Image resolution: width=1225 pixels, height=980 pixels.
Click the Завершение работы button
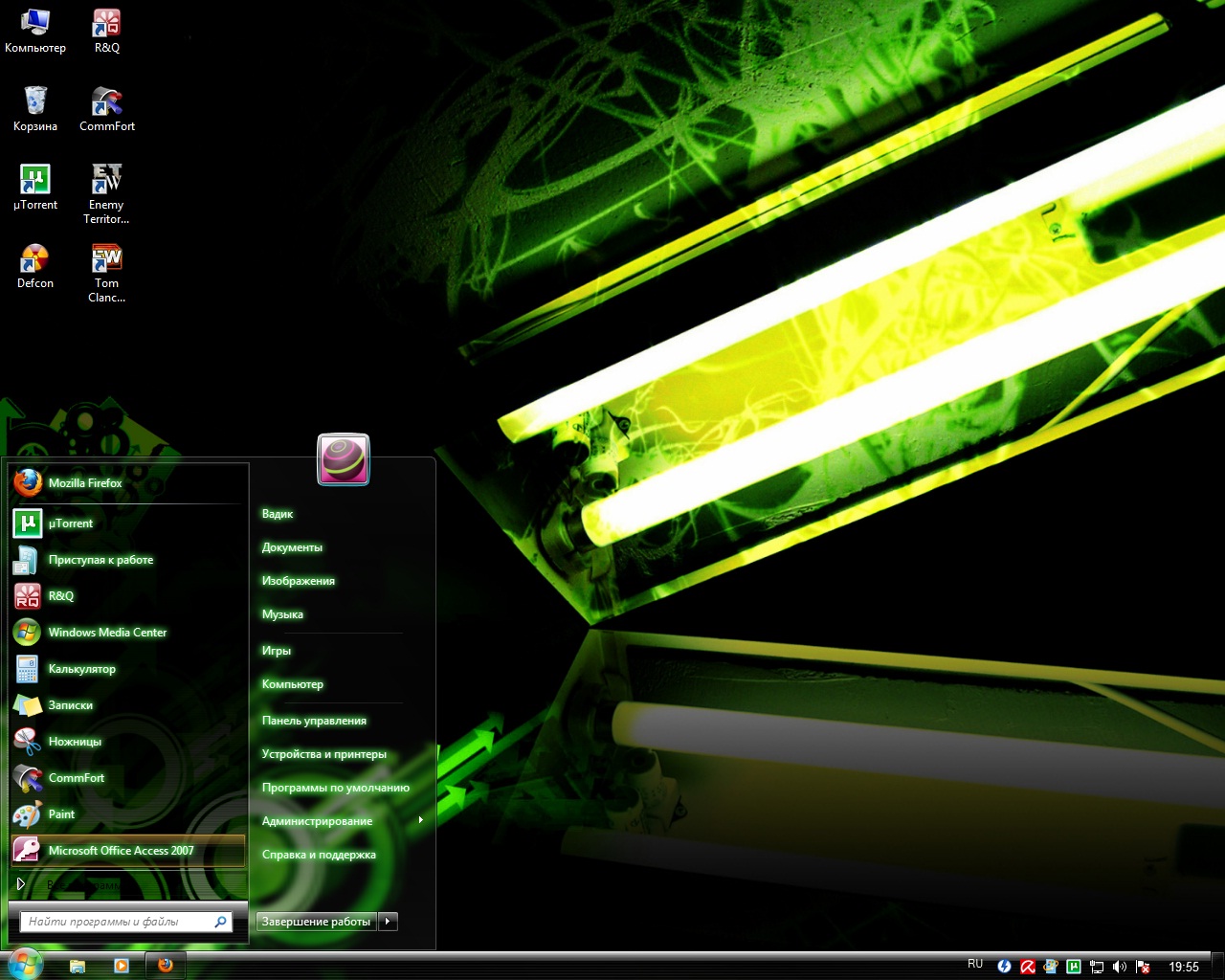317,922
